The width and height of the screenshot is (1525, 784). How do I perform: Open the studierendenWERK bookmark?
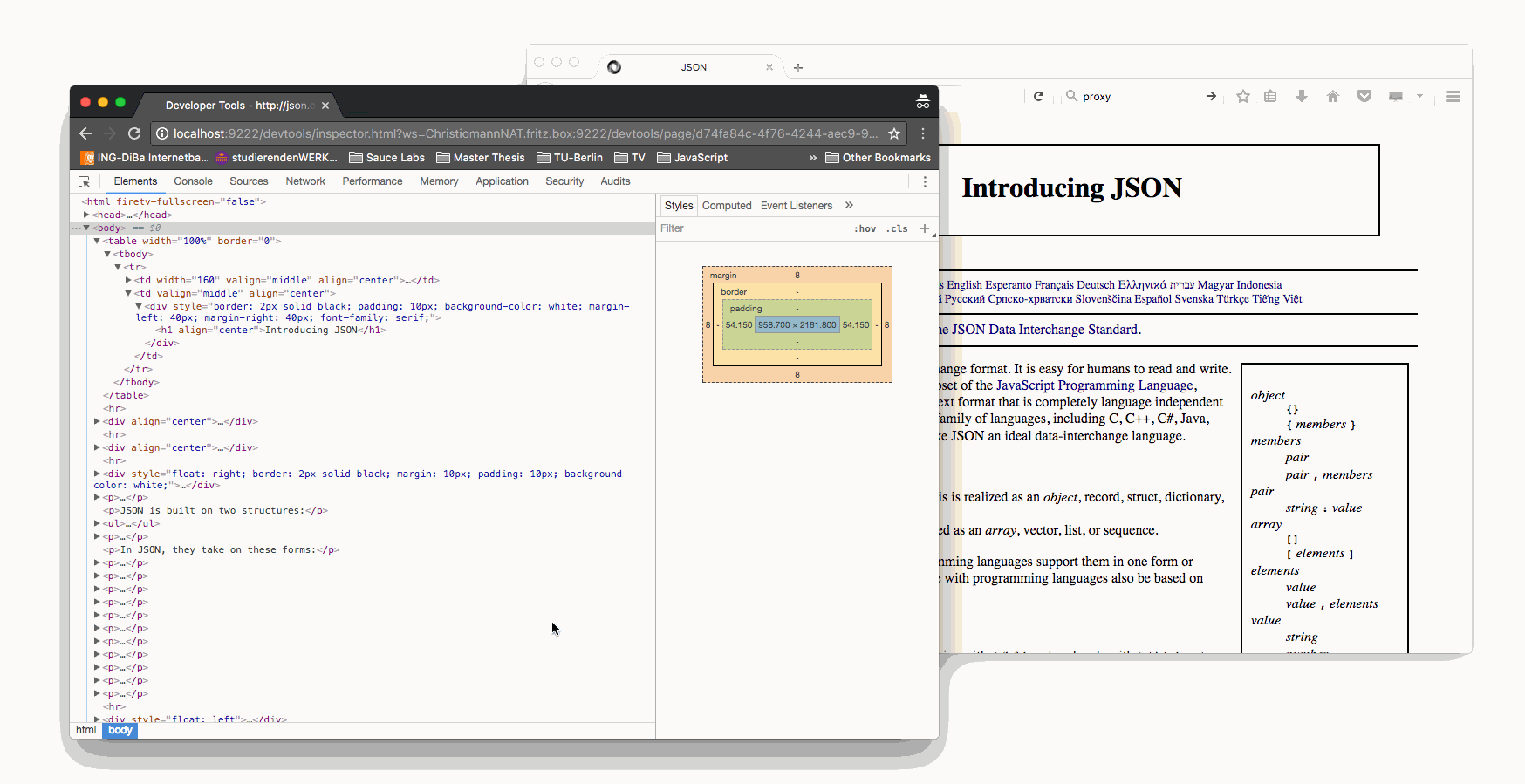pyautogui.click(x=277, y=158)
